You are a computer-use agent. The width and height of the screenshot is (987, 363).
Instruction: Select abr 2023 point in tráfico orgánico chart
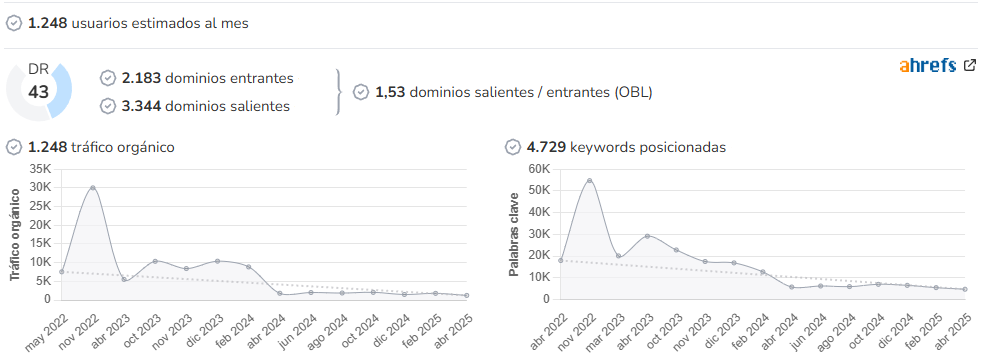tap(124, 279)
